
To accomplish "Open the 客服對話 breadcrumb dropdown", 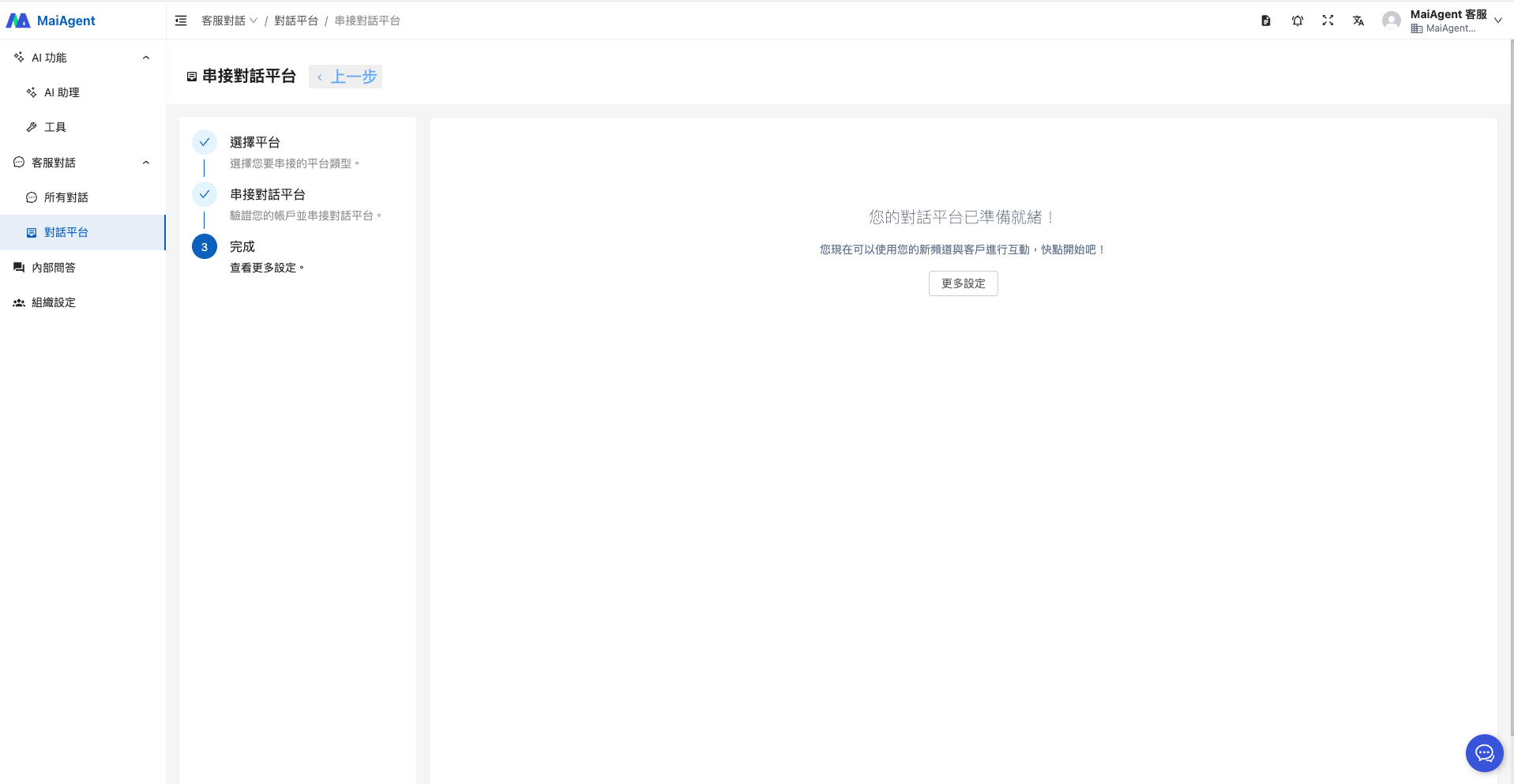I will click(x=229, y=21).
